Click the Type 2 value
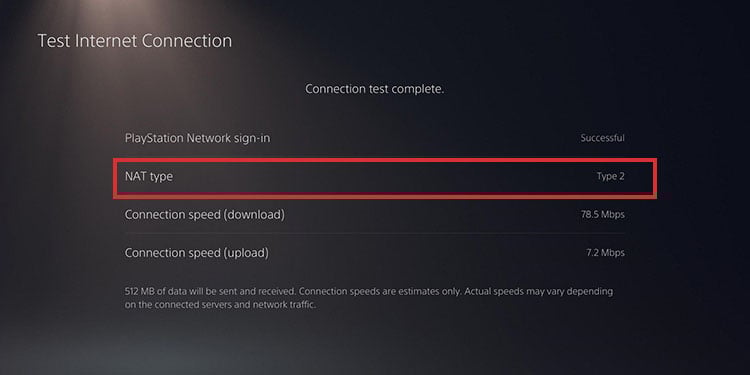750x375 pixels. pos(610,176)
